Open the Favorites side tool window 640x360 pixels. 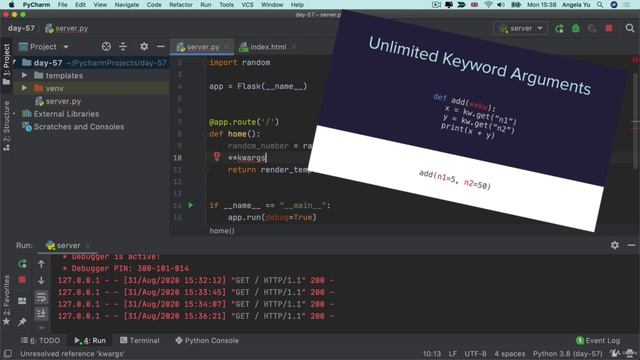pyautogui.click(x=6, y=300)
